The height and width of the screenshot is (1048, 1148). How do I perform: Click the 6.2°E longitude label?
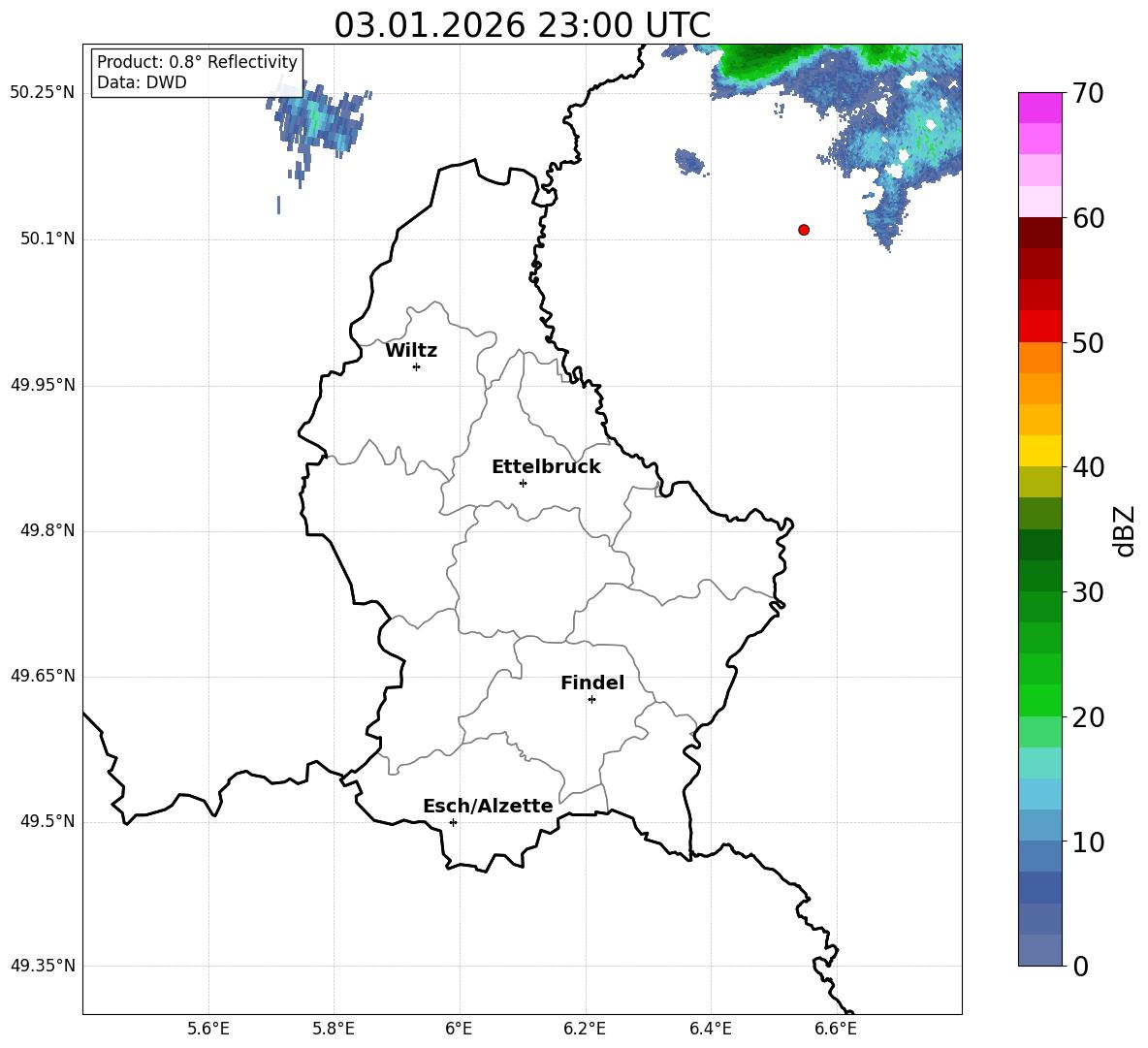click(585, 1029)
